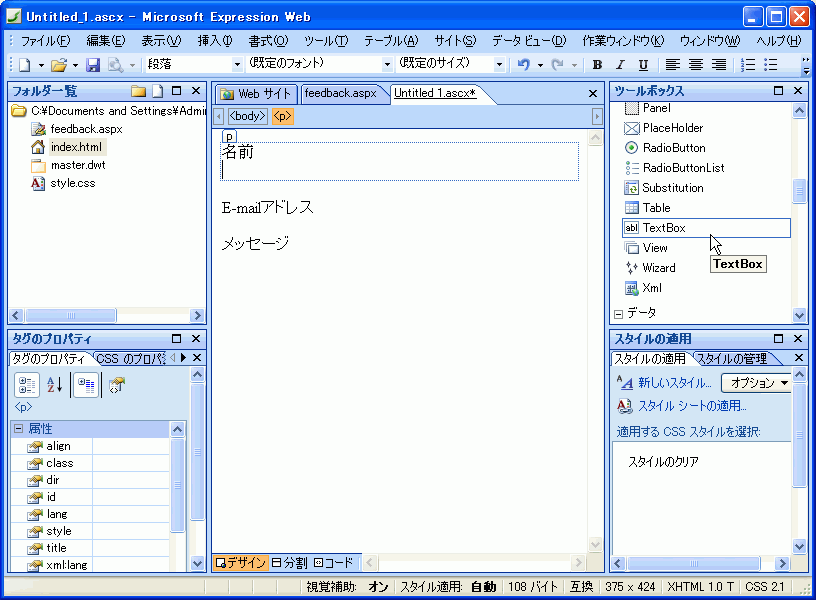Toggle italic formatting
816x600 pixels.
click(620, 65)
